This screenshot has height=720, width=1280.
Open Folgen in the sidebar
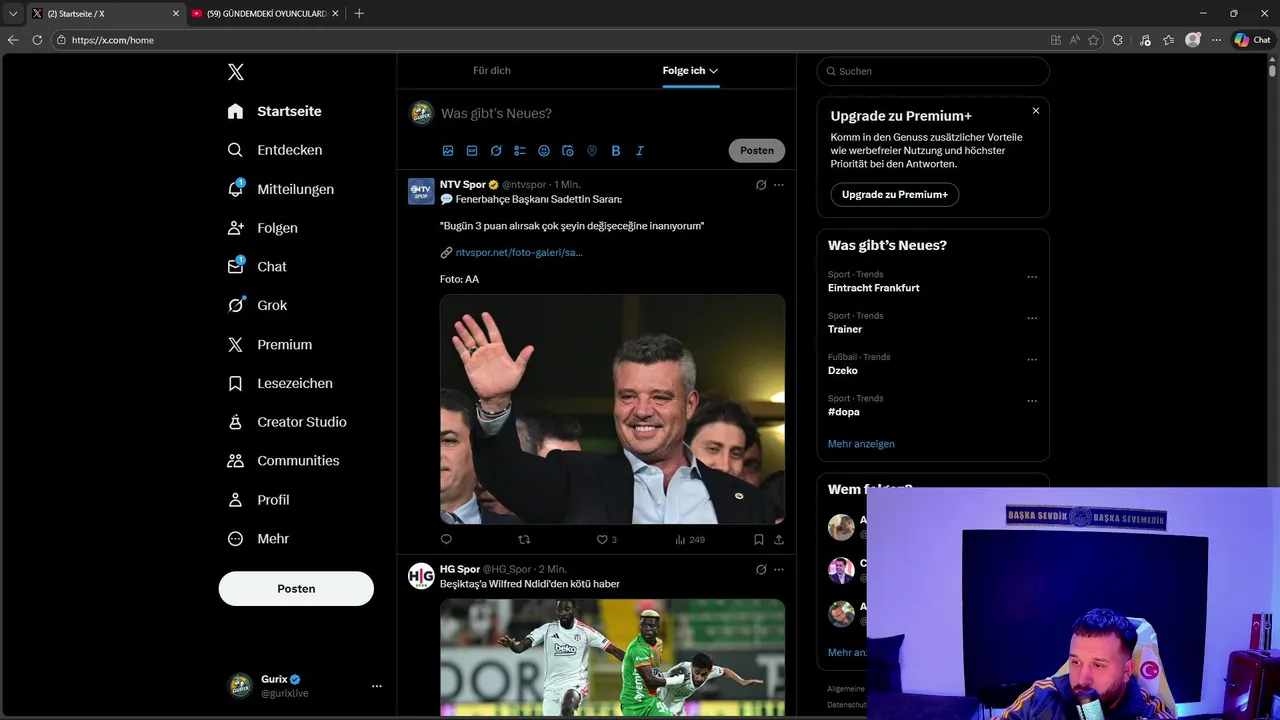point(262,228)
